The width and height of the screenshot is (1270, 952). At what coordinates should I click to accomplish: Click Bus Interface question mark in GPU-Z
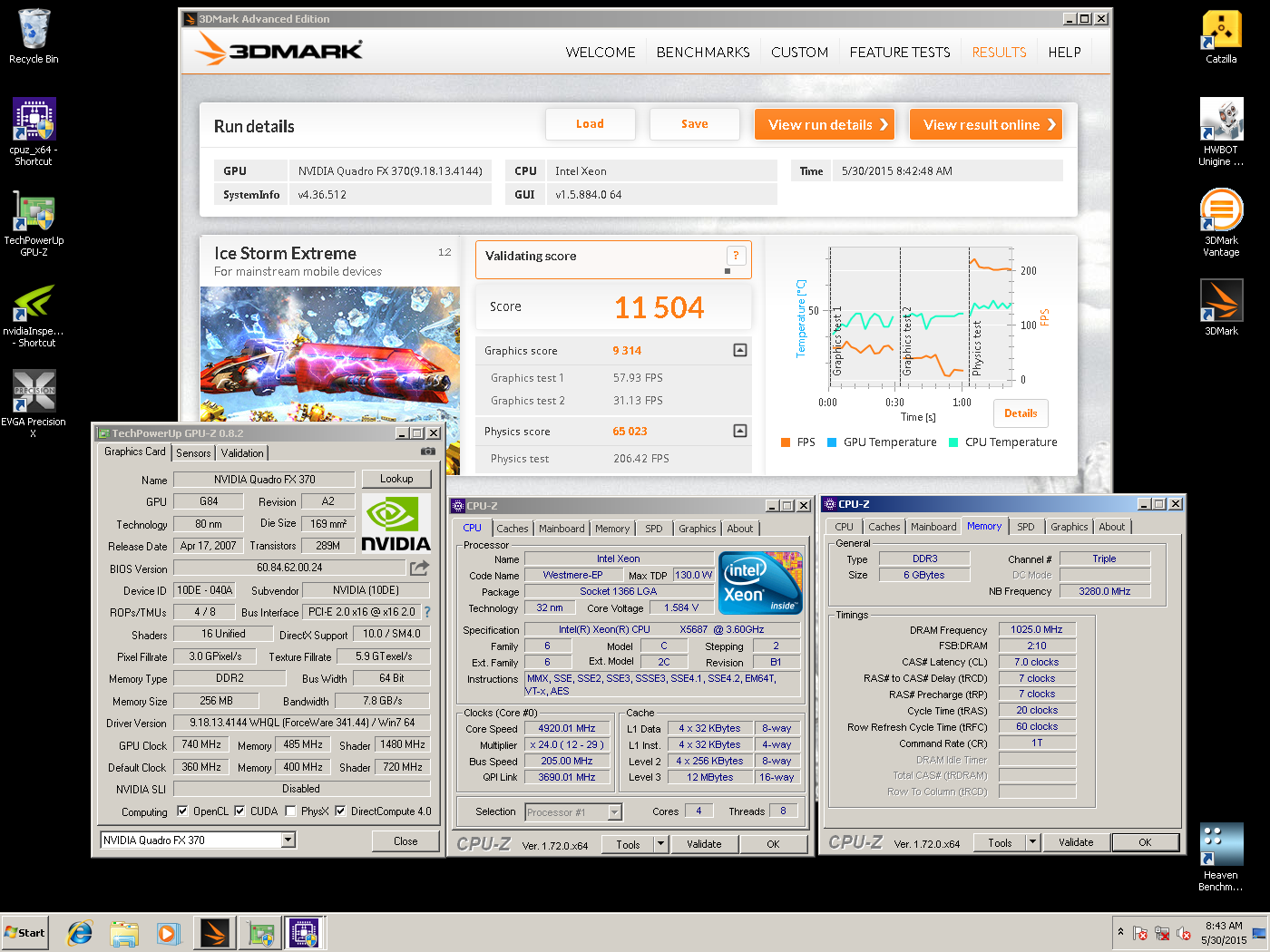pos(427,612)
